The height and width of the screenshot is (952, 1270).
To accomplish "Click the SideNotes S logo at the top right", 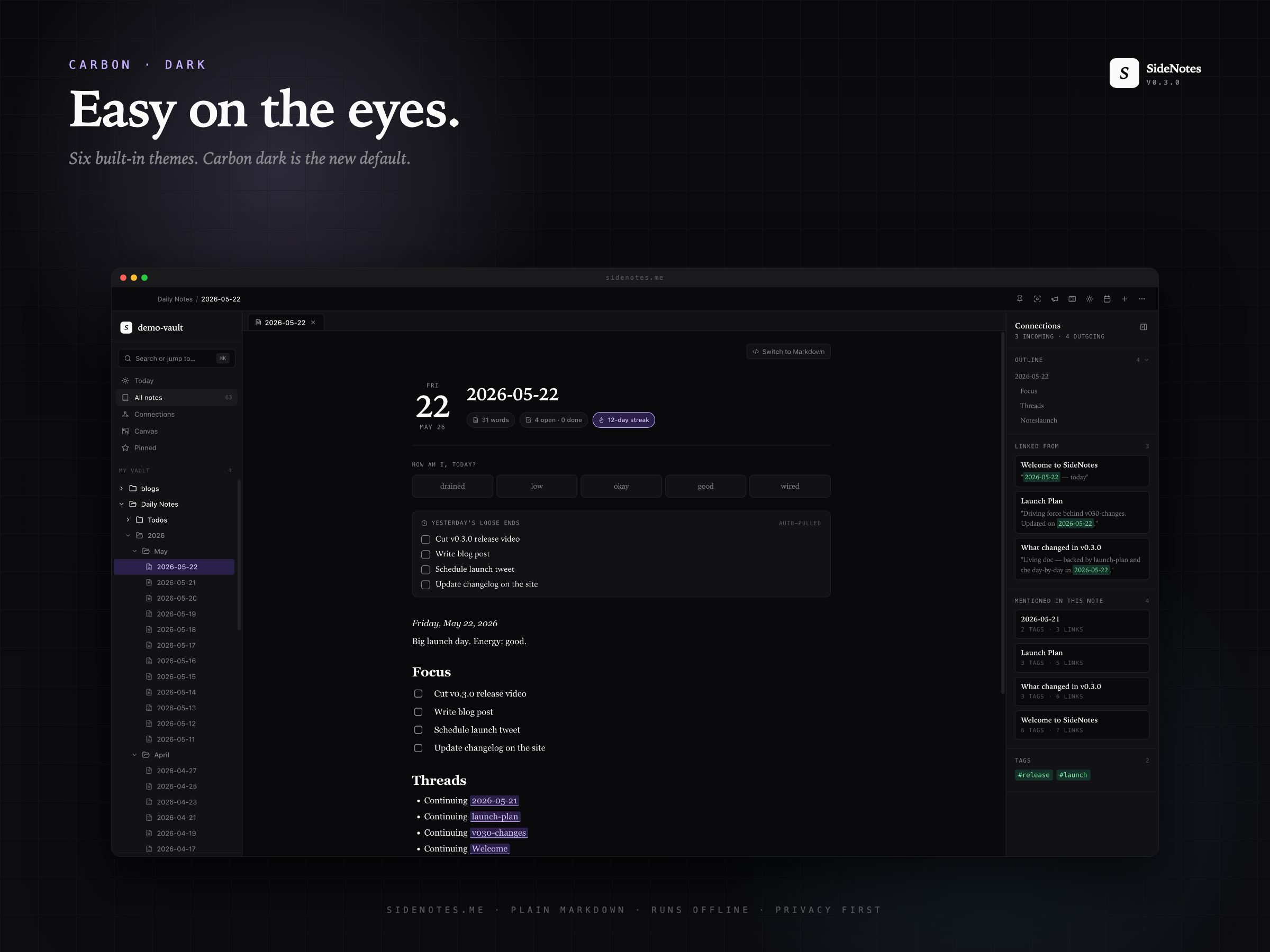I will [x=1123, y=73].
